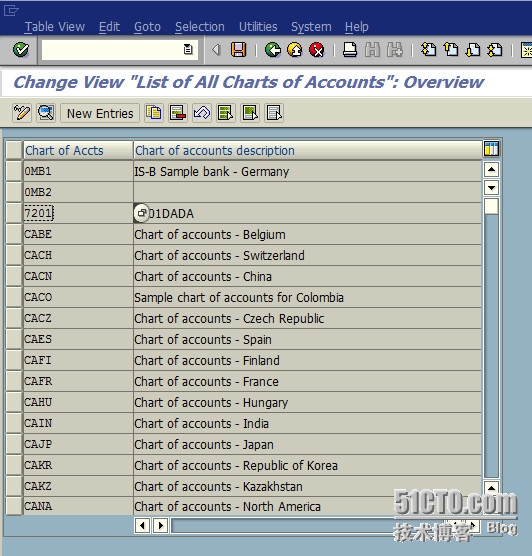Viewport: 532px width, 556px height.
Task: Open the Details magnifier icon
Action: tap(46, 113)
